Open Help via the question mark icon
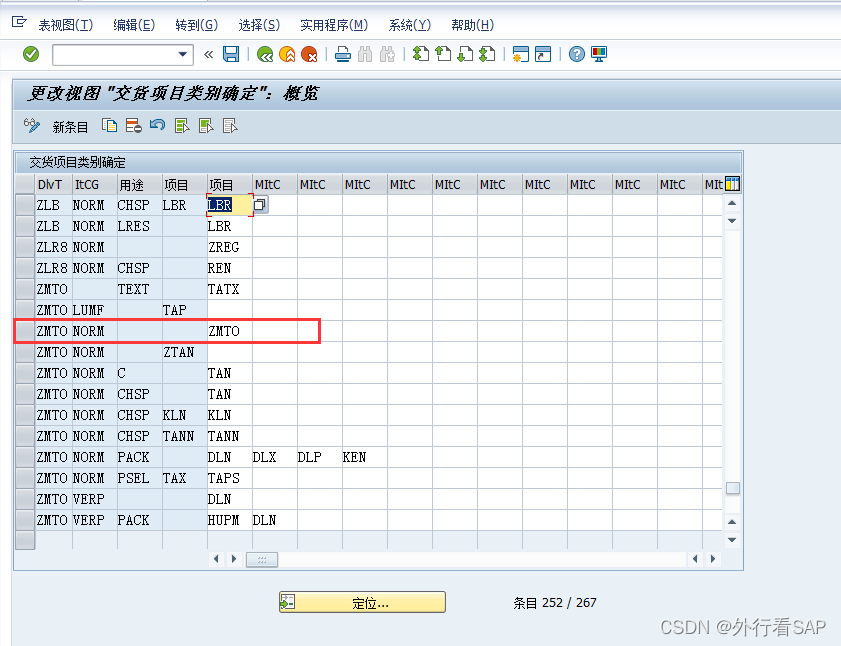The height and width of the screenshot is (646, 841). (x=576, y=54)
